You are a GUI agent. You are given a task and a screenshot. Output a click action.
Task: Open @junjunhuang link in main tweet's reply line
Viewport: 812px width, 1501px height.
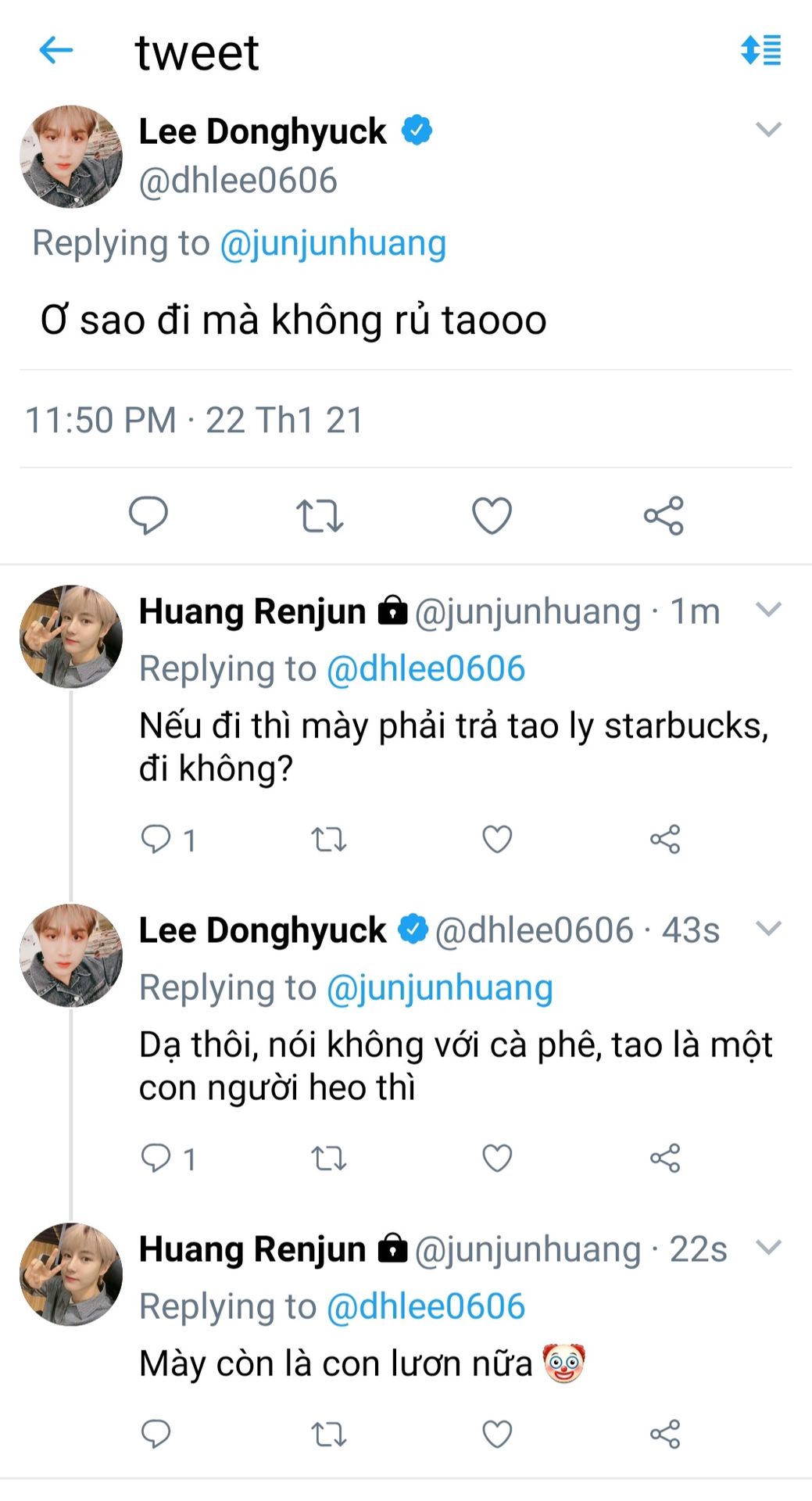click(x=333, y=243)
